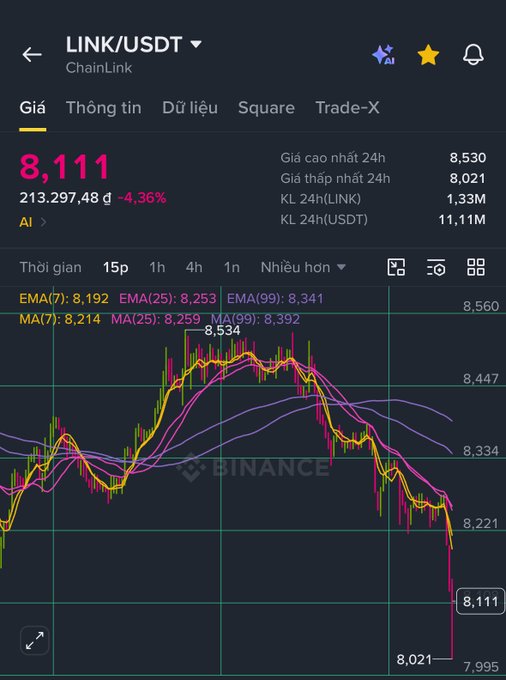Open price alert bell icon
This screenshot has width=506, height=680.
pyautogui.click(x=473, y=55)
